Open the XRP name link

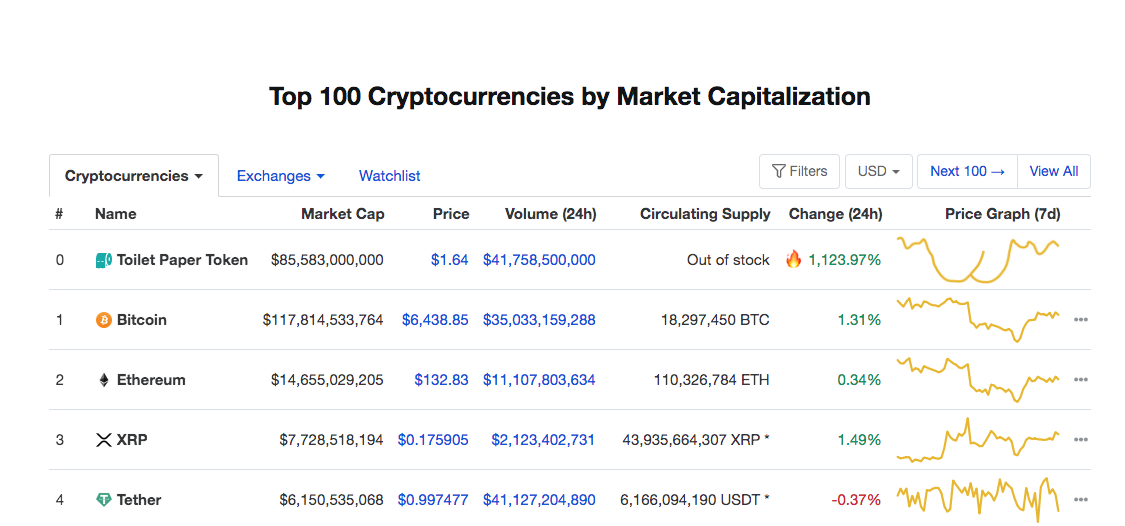[x=132, y=440]
